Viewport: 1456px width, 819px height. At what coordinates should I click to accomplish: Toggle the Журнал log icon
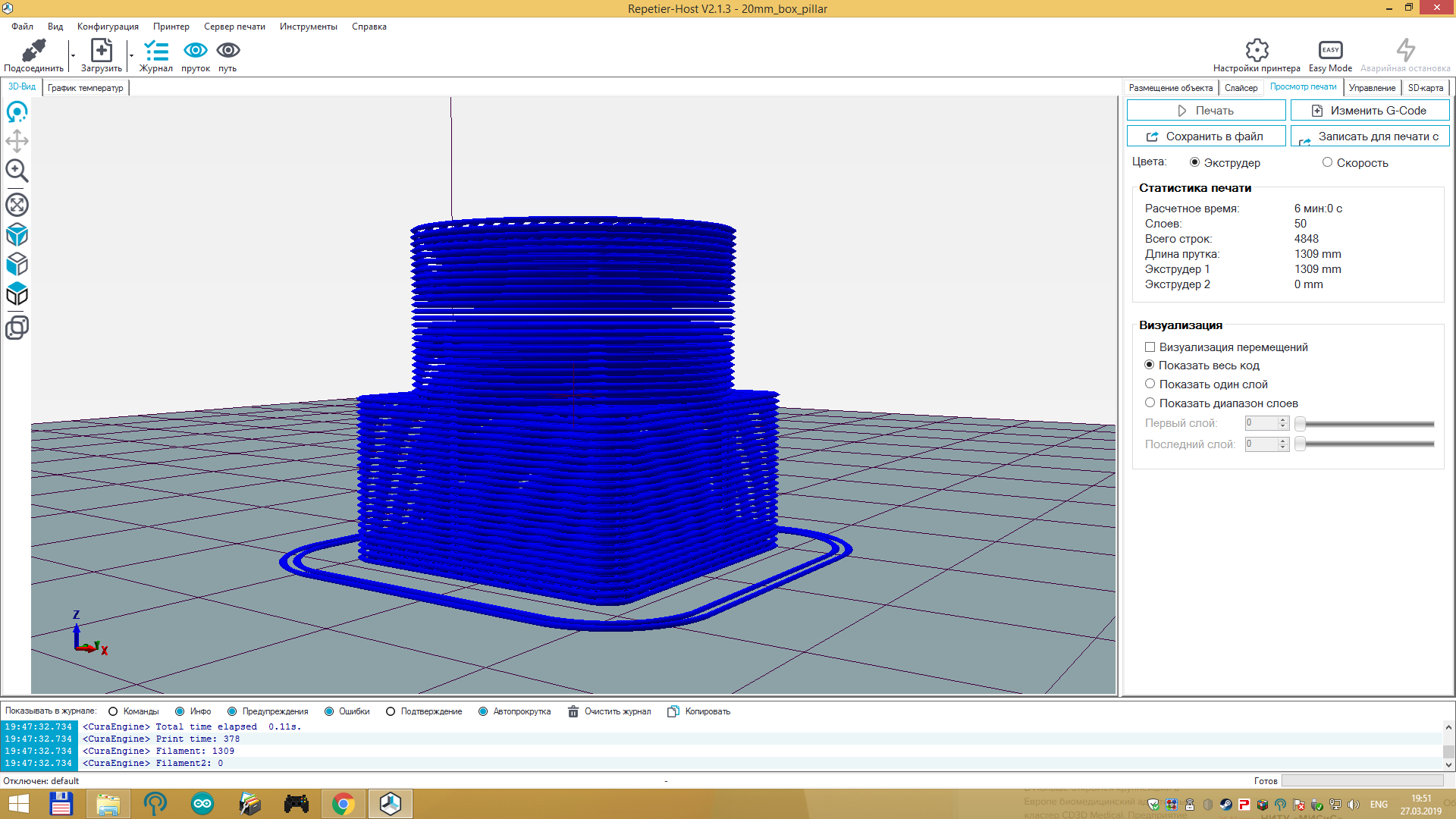[156, 51]
